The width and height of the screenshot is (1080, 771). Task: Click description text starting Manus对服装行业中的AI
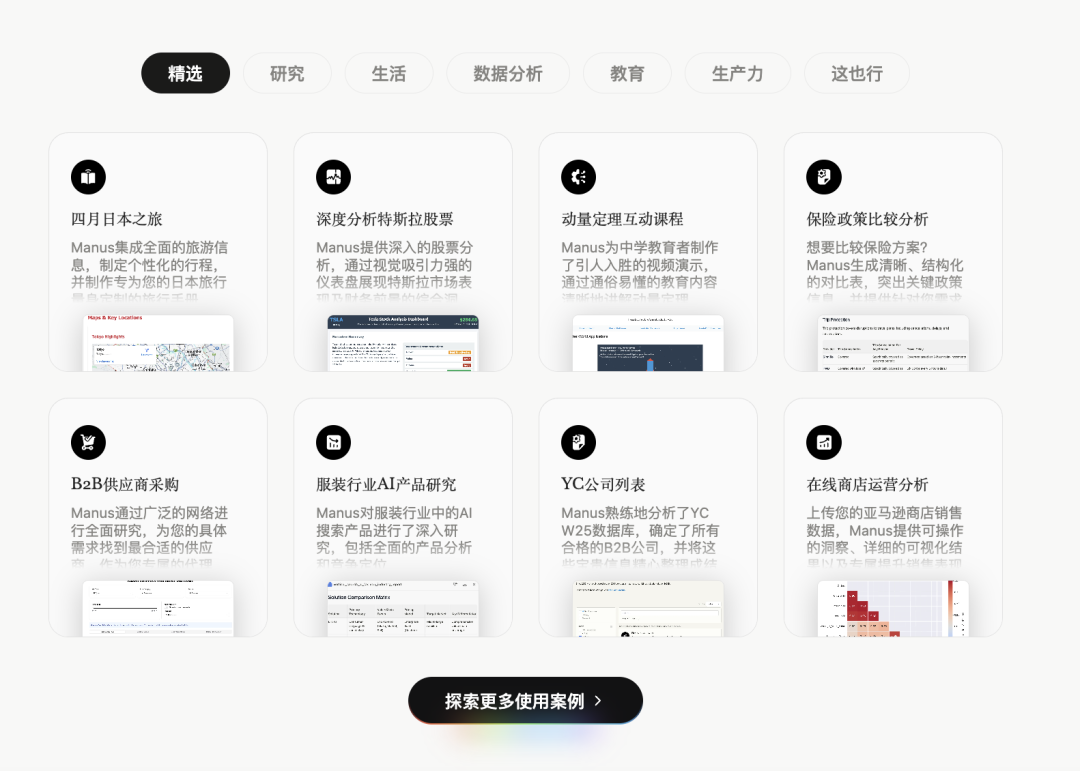395,536
